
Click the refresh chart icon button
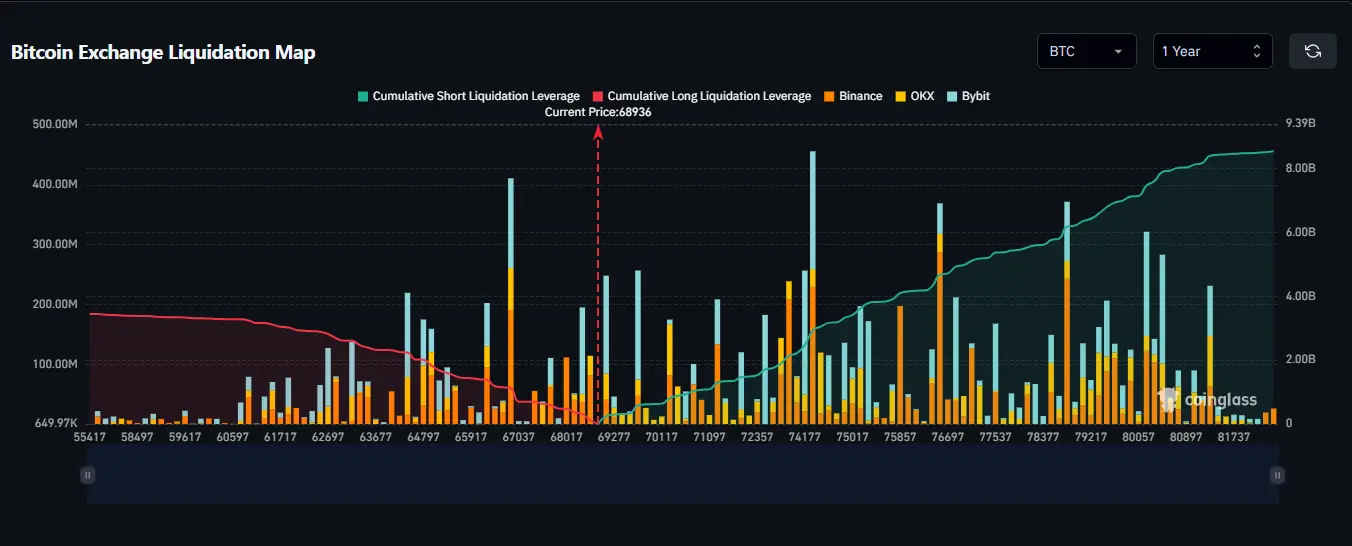coord(1313,51)
